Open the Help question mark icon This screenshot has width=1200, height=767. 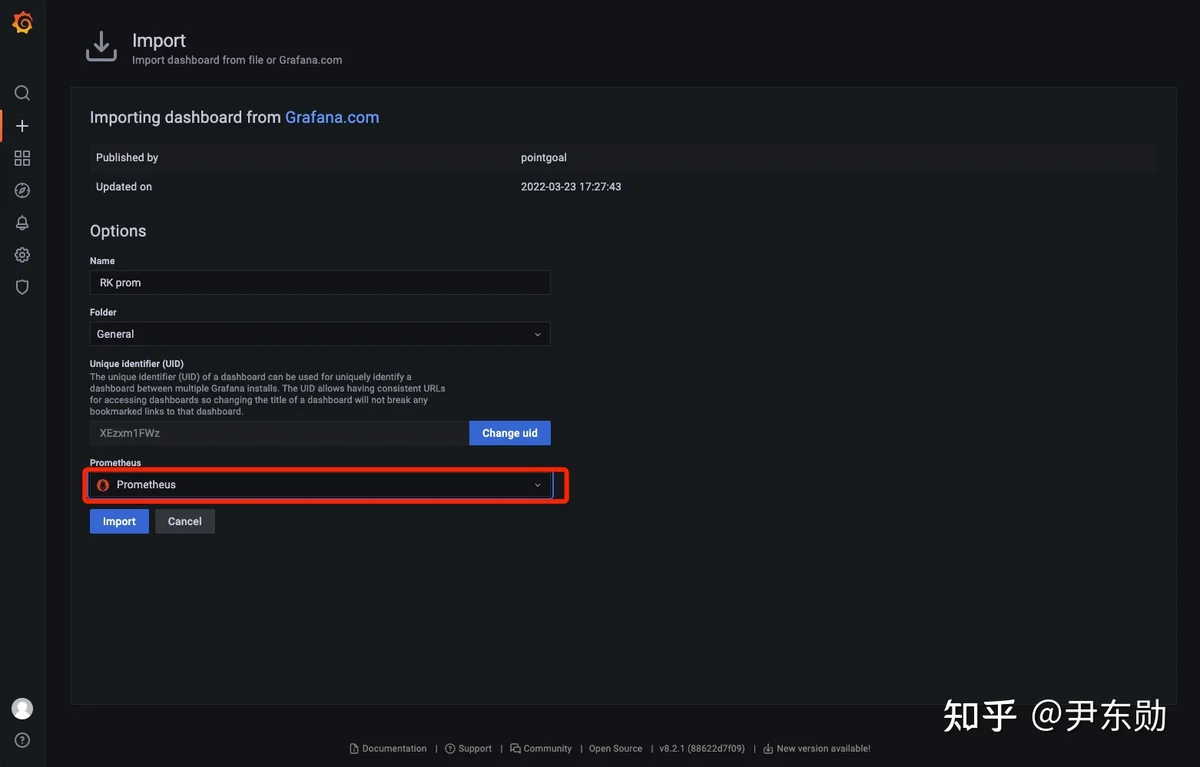(22, 740)
